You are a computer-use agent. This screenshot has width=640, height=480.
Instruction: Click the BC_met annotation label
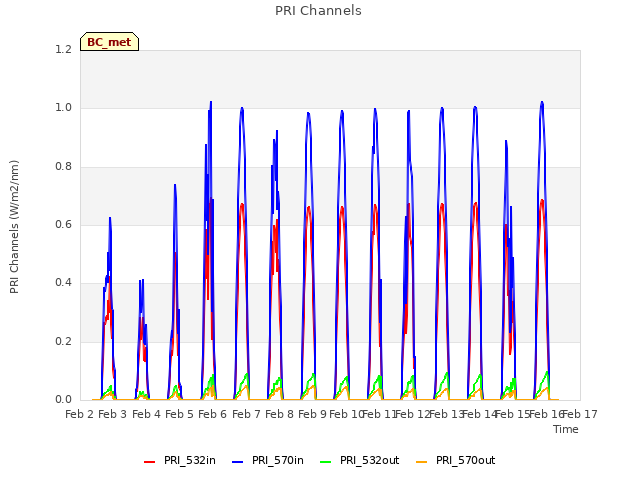[109, 42]
